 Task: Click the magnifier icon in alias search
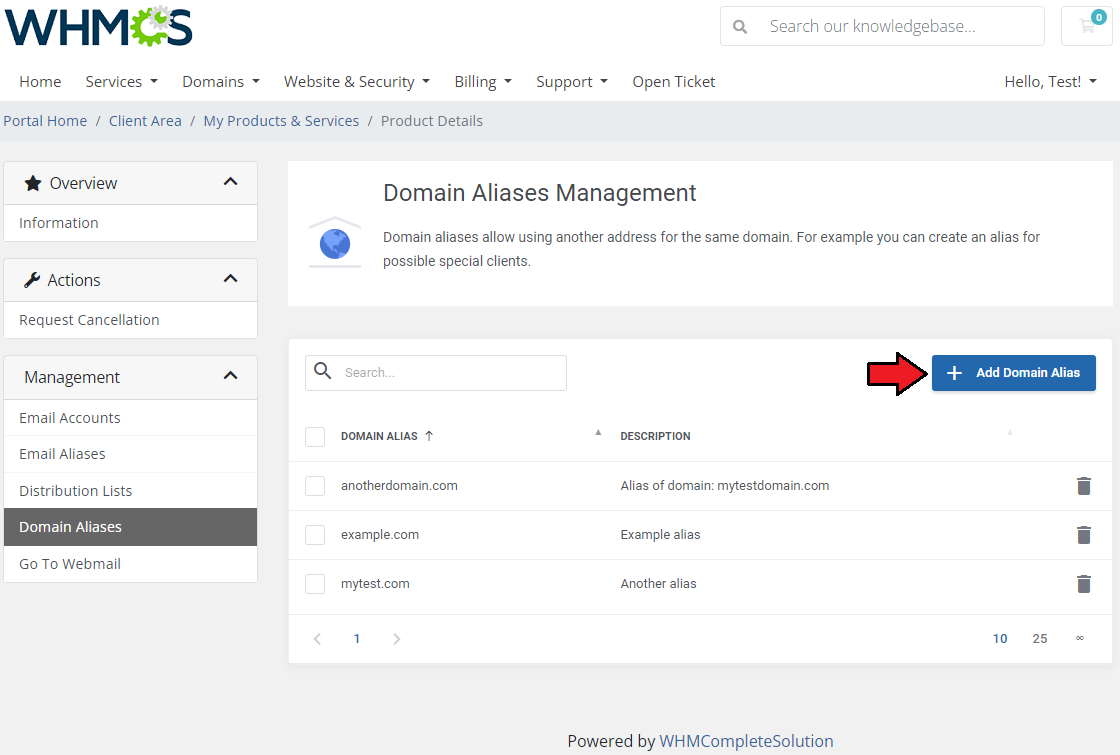(323, 371)
